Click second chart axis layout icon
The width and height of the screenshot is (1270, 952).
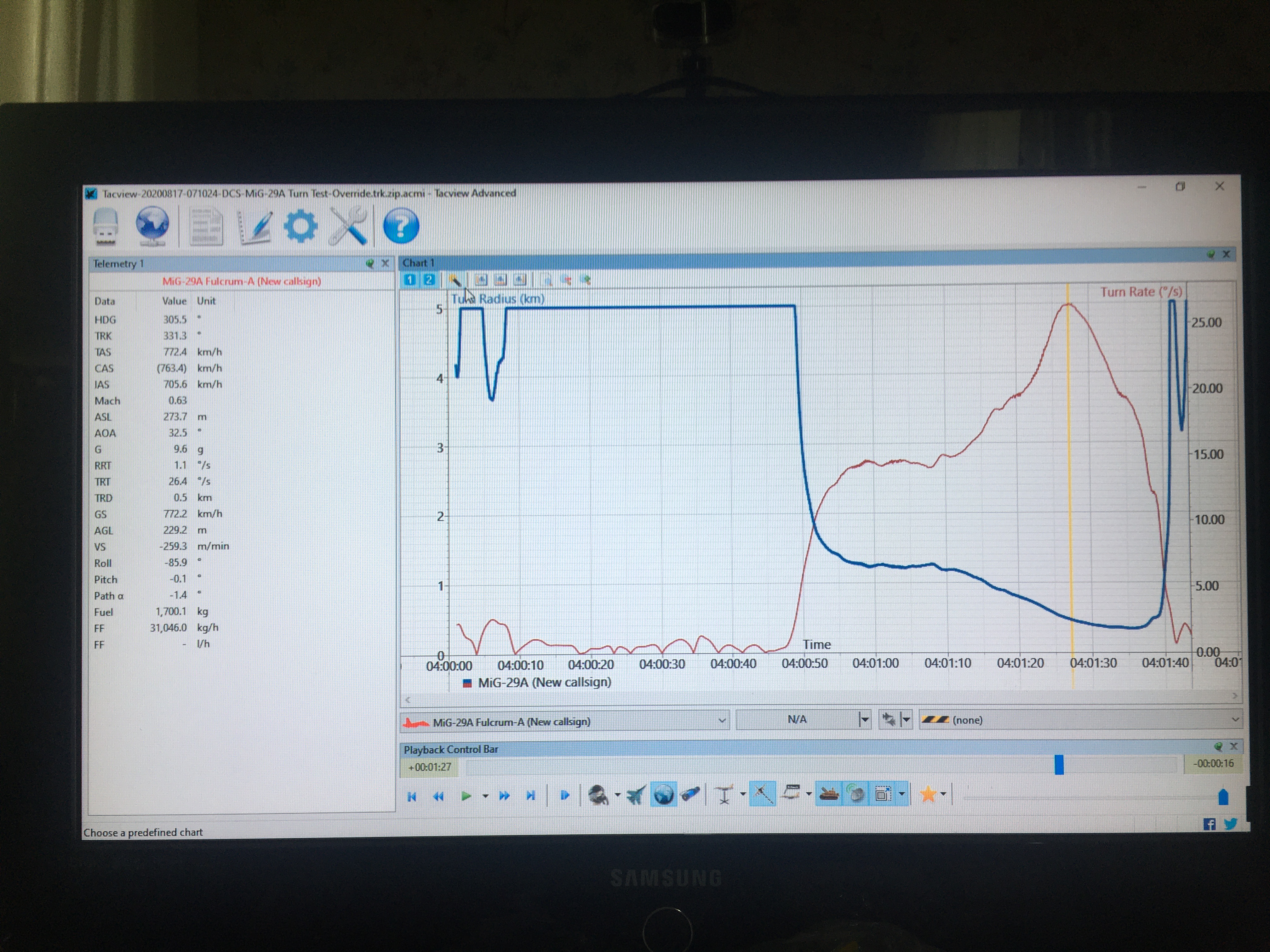500,280
